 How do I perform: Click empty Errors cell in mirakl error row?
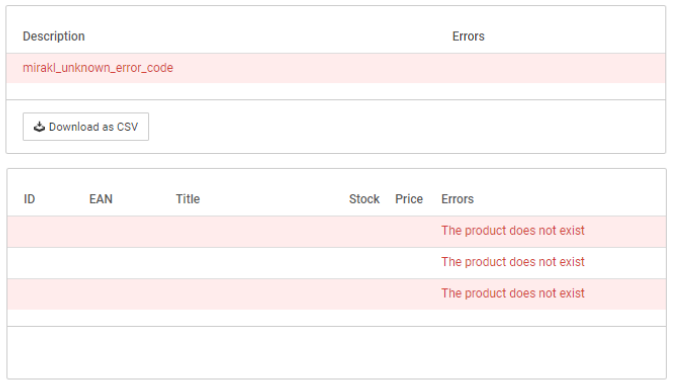coord(556,68)
